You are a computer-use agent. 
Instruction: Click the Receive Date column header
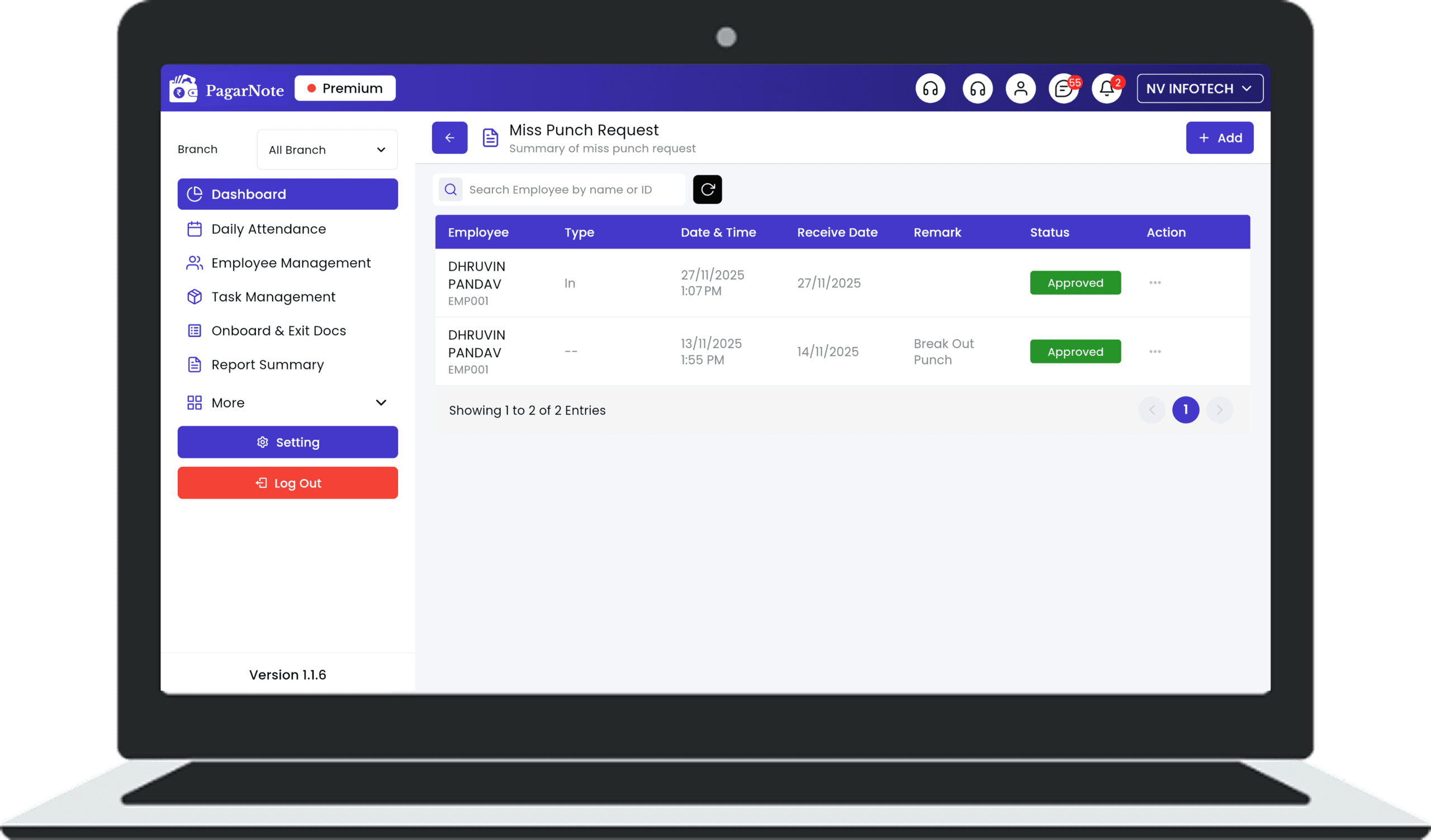837,232
